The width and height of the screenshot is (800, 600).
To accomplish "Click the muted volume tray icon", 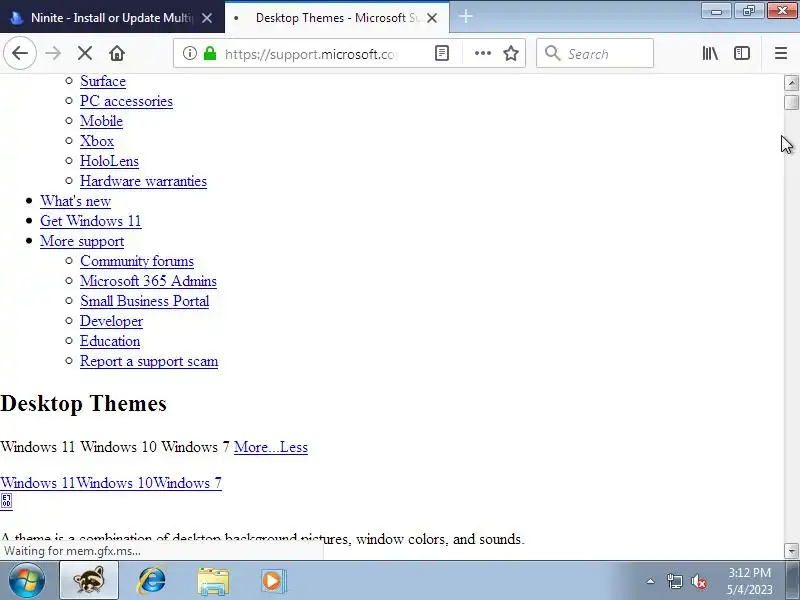I will tap(698, 581).
